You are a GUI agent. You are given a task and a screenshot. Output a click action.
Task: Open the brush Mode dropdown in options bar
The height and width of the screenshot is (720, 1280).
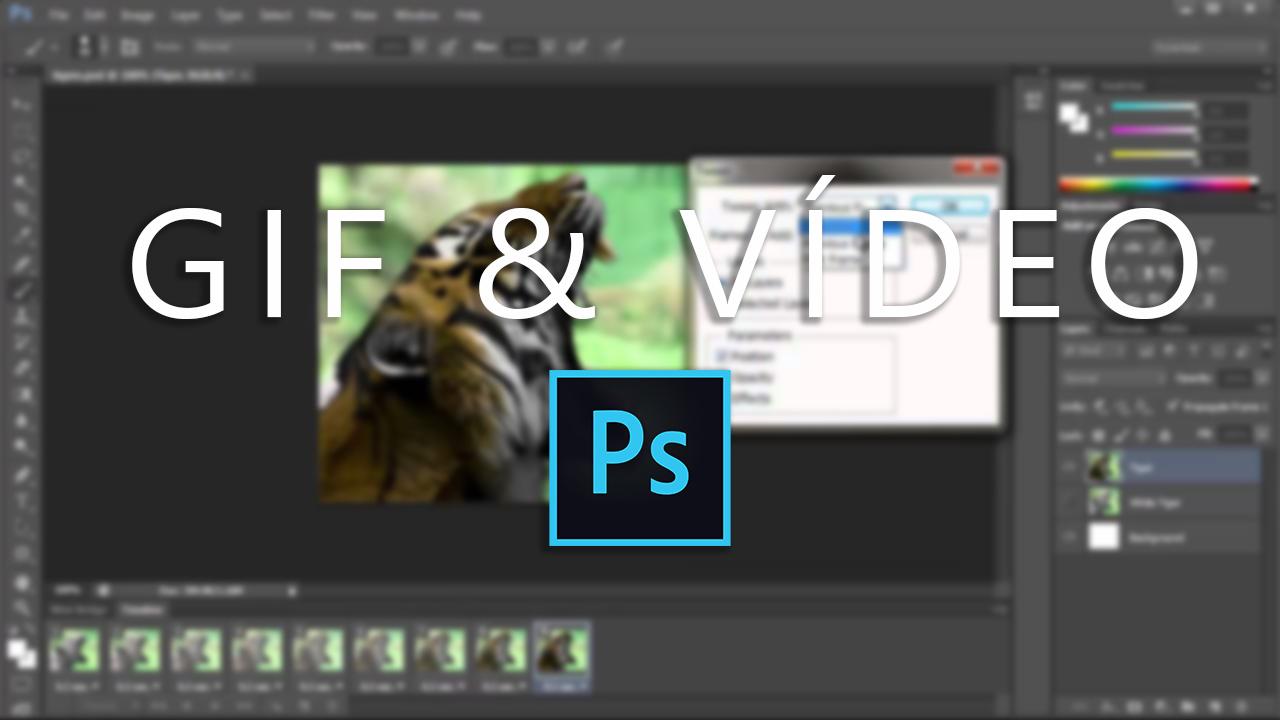coord(255,47)
